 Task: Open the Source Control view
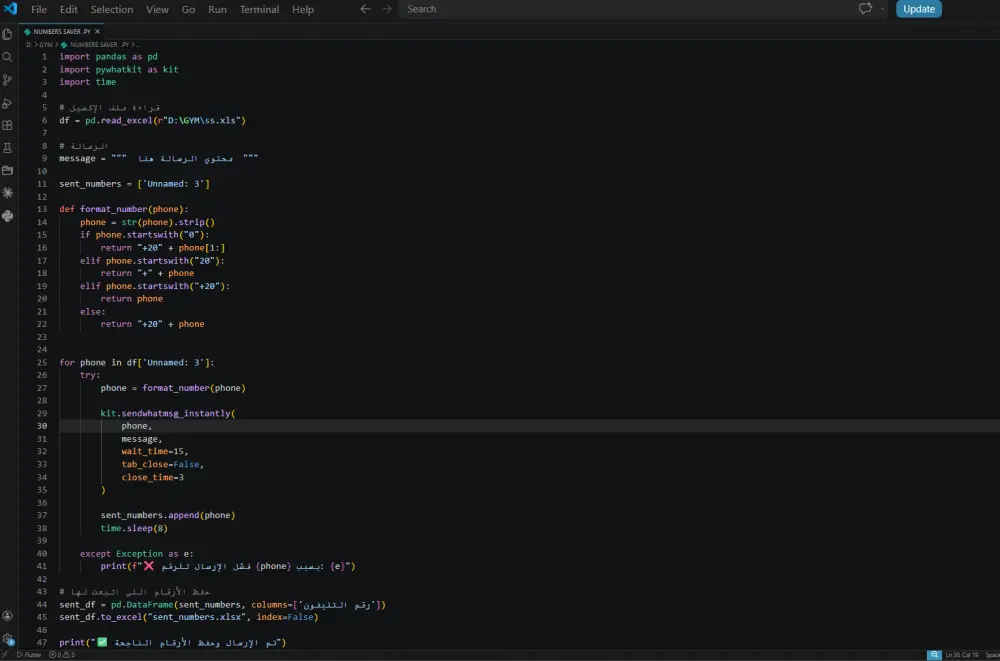click(x=8, y=80)
